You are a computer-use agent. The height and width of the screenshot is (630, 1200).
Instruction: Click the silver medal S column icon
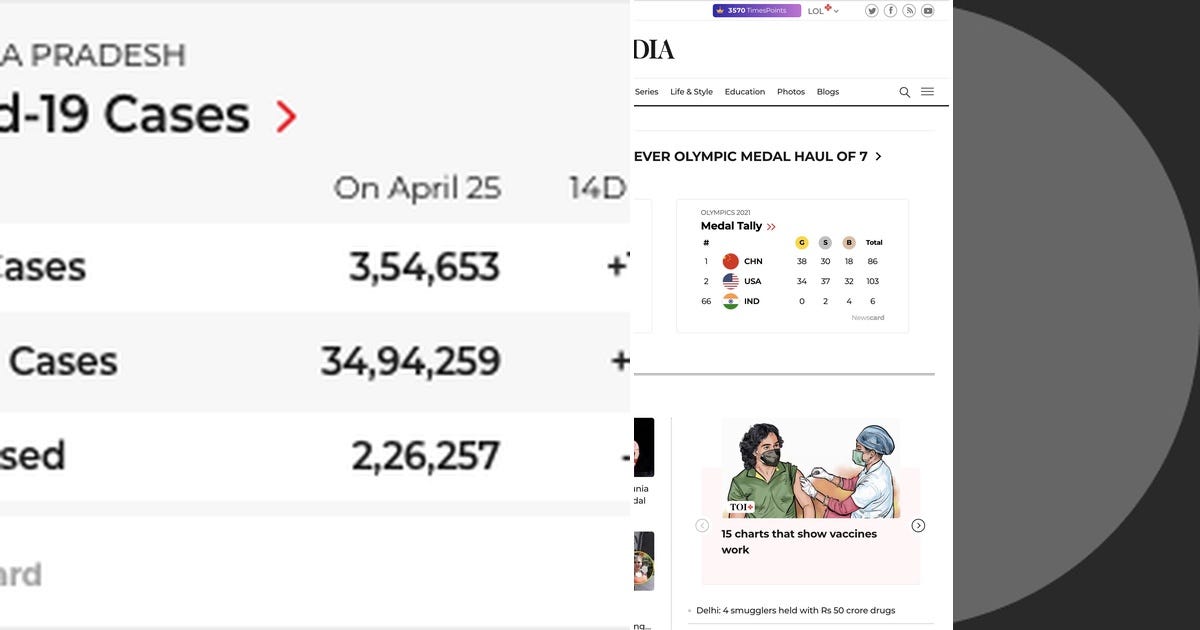point(825,242)
